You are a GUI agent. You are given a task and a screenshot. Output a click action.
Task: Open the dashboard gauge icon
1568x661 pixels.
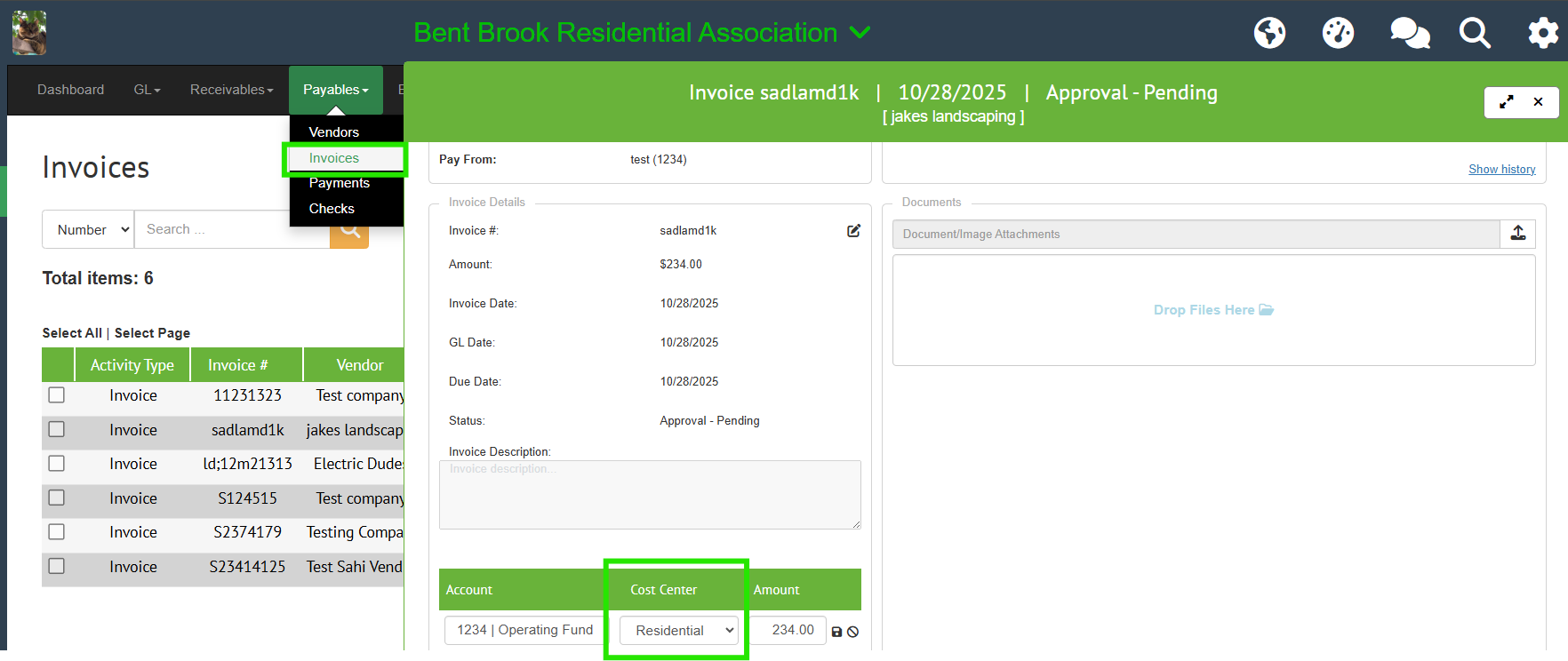[x=1338, y=33]
